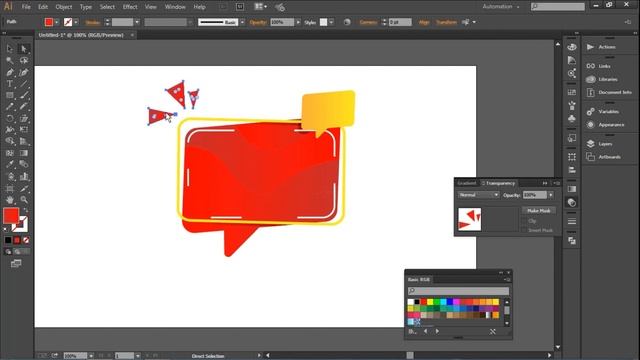Open the blending mode Normal dropdown
This screenshot has width=640, height=360.
coord(478,195)
